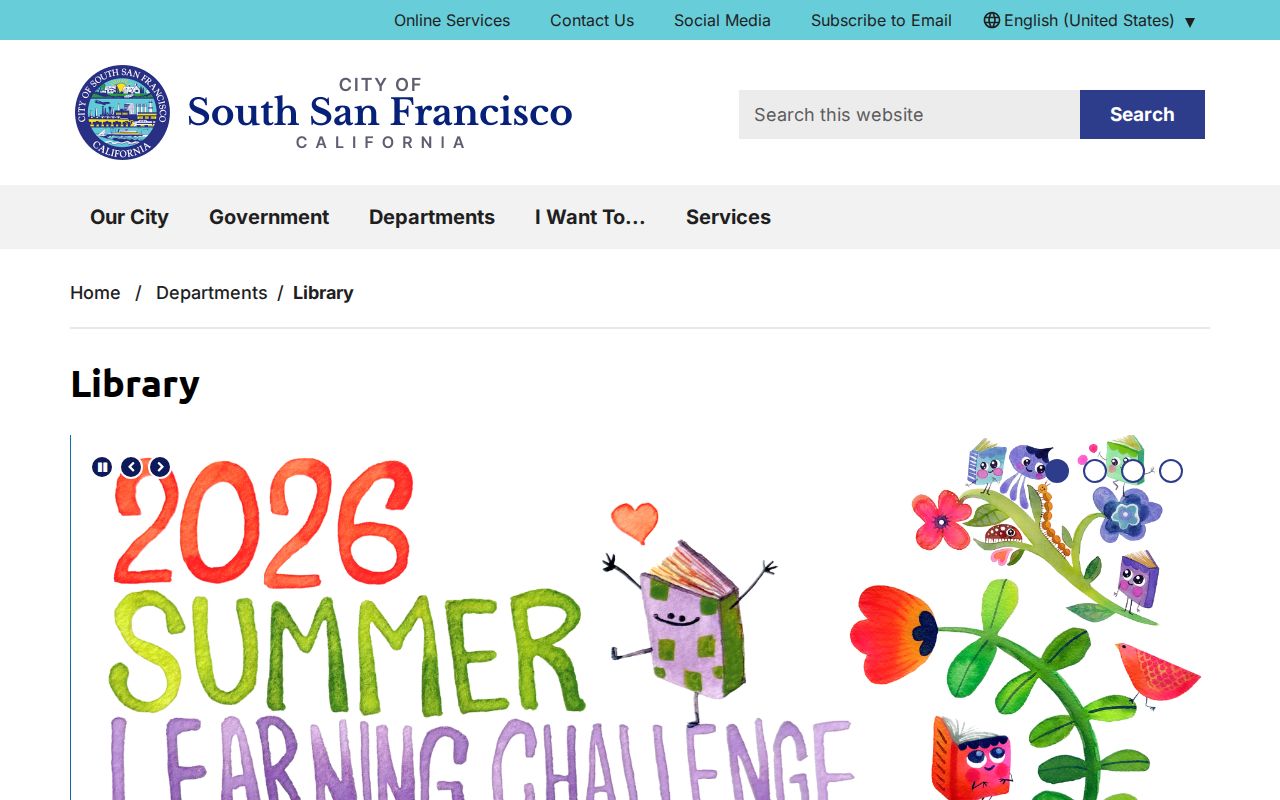Image resolution: width=1280 pixels, height=800 pixels.
Task: Go to the Home breadcrumb
Action: [x=95, y=293]
